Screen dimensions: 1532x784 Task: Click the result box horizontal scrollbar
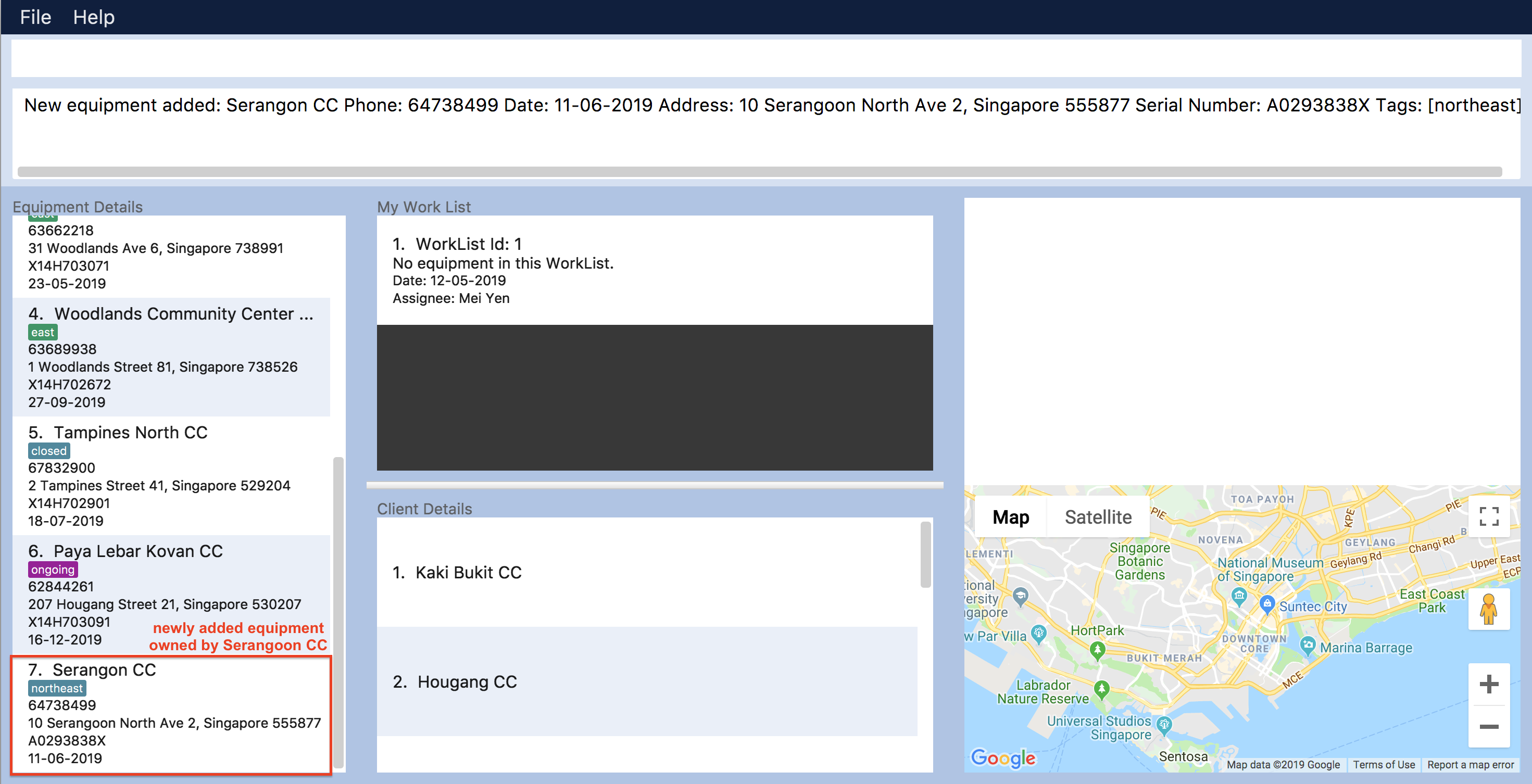759,172
